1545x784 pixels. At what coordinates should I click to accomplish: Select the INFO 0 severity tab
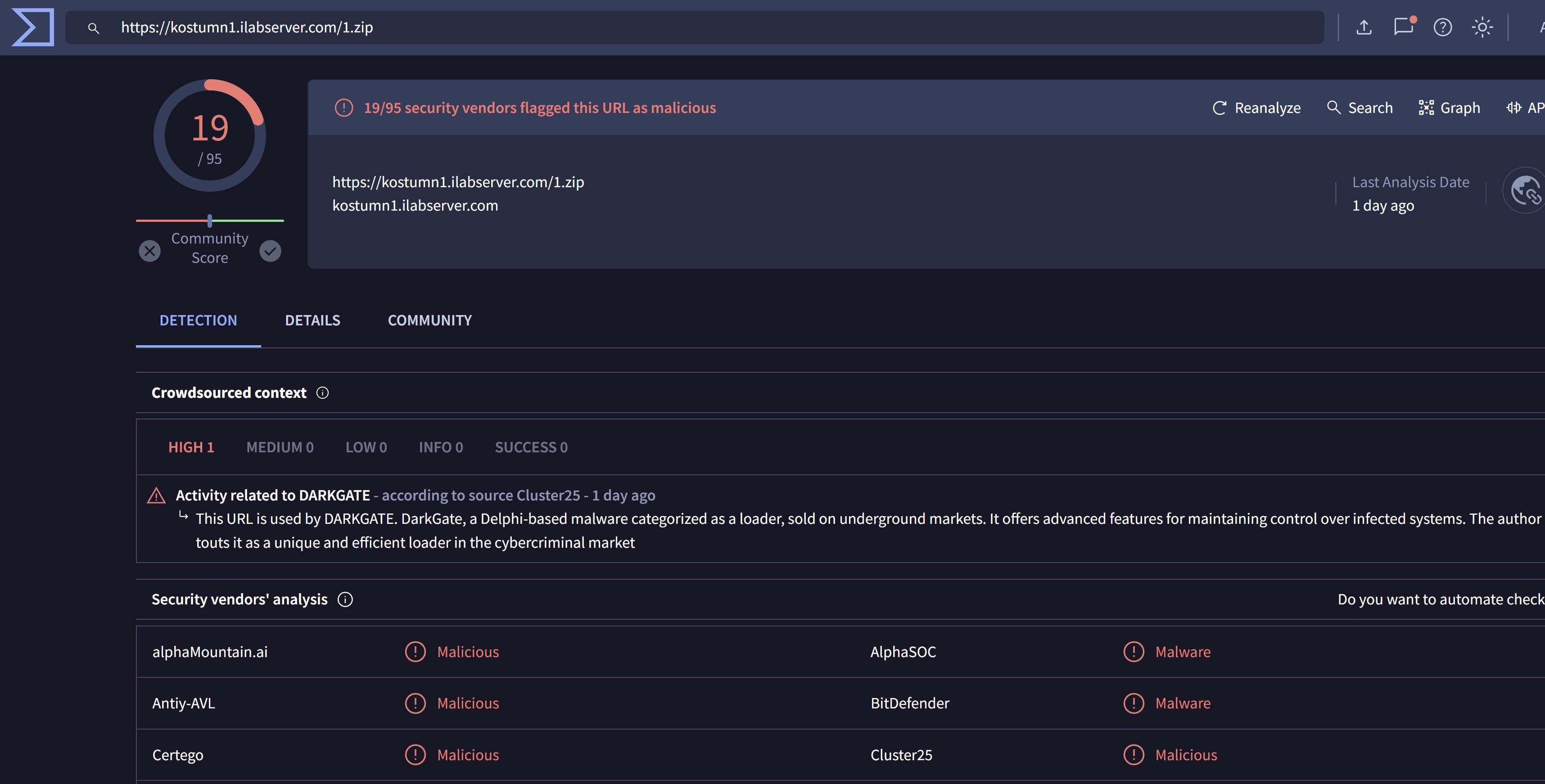coord(441,447)
